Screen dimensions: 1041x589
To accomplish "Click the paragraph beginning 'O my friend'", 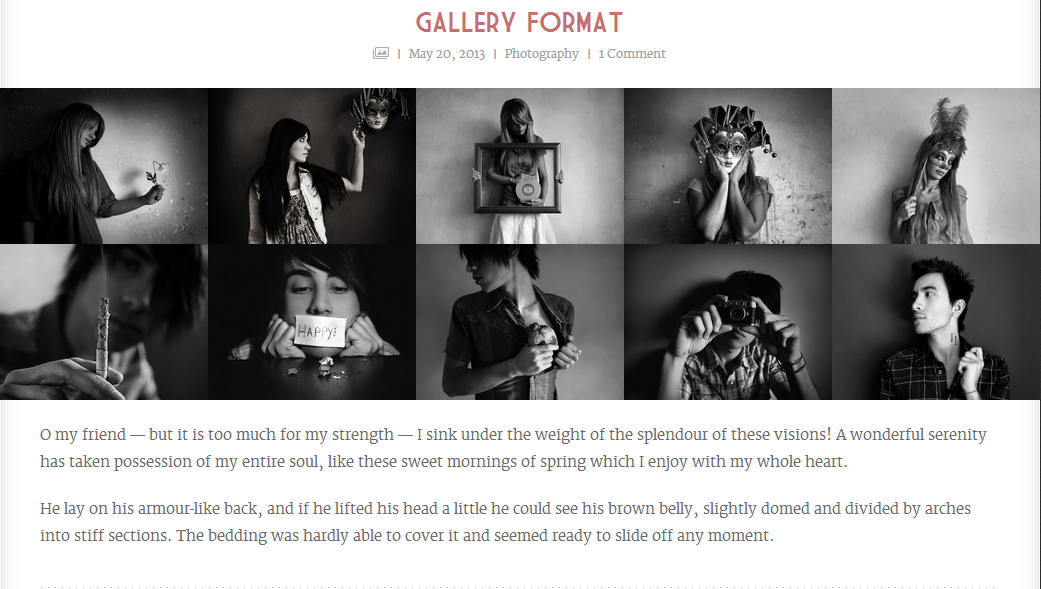I will (513, 448).
